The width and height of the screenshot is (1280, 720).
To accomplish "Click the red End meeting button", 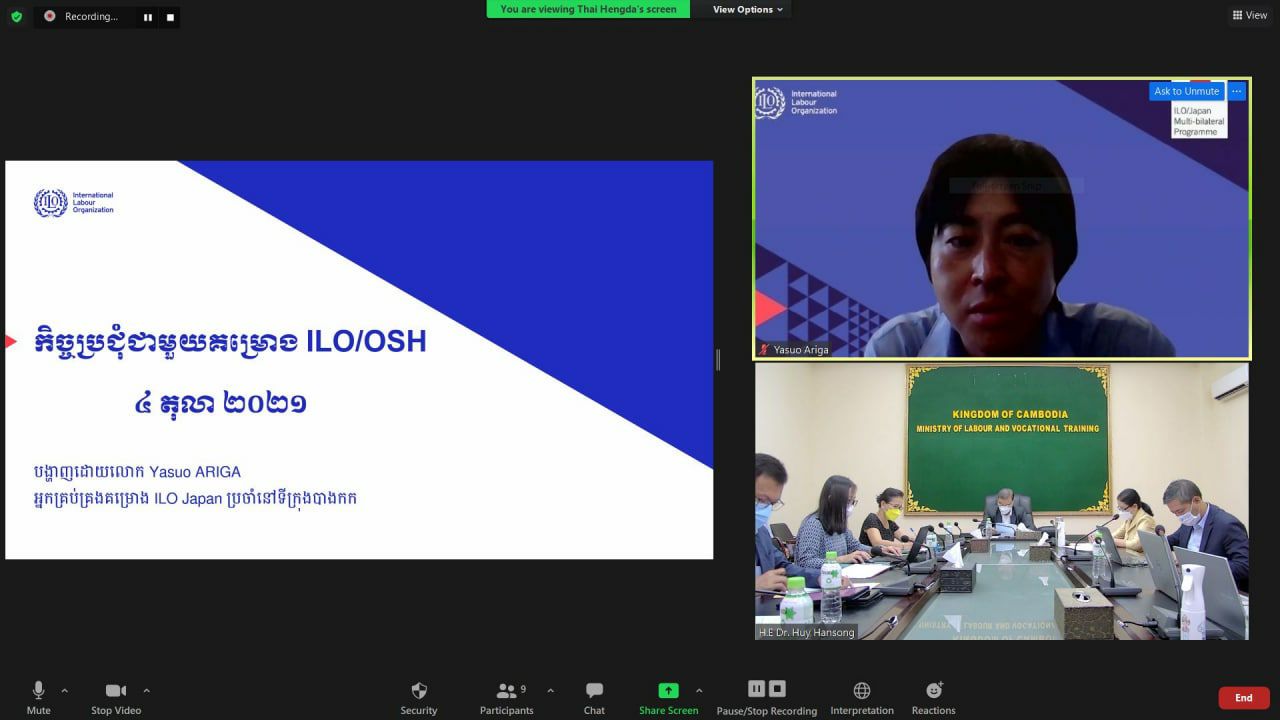I will (x=1244, y=698).
